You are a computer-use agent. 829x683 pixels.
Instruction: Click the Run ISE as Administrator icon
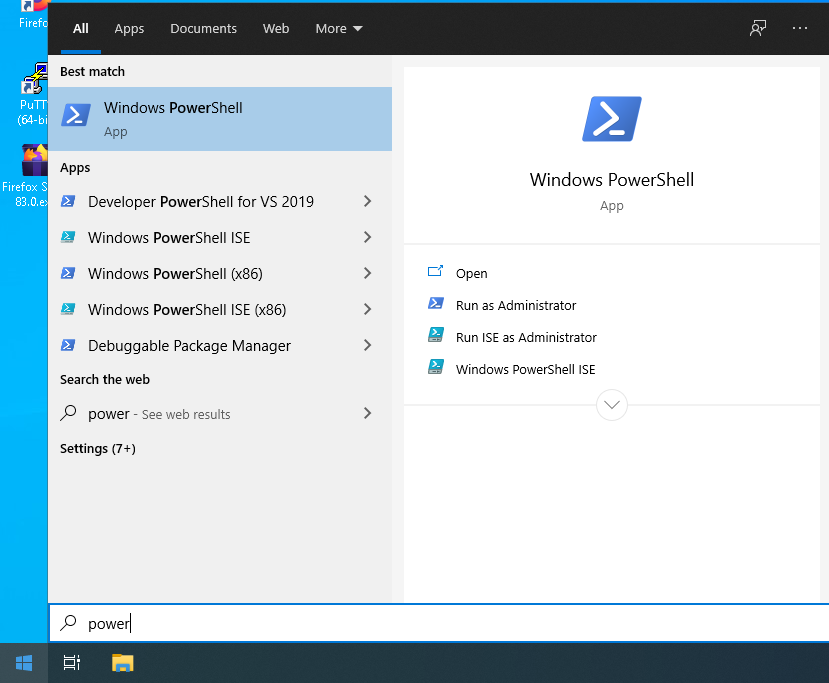(436, 335)
